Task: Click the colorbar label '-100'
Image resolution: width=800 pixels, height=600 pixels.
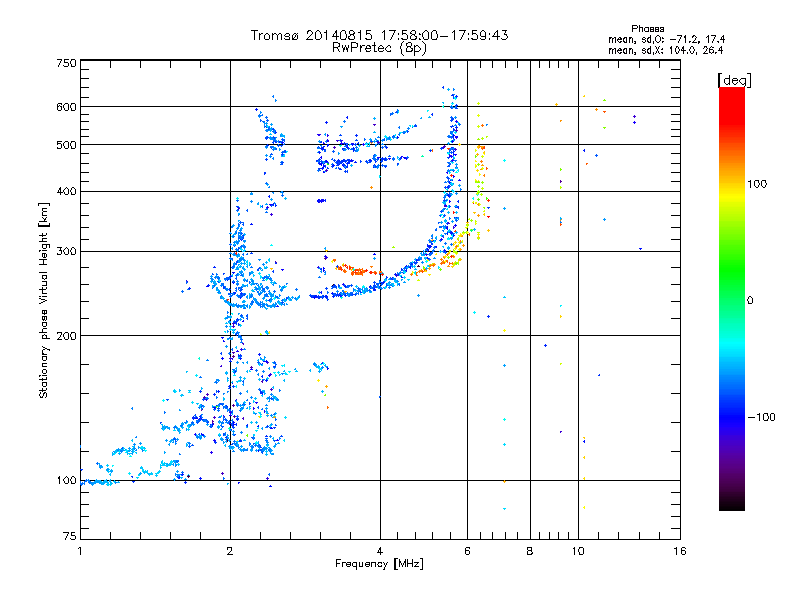Action: 762,417
